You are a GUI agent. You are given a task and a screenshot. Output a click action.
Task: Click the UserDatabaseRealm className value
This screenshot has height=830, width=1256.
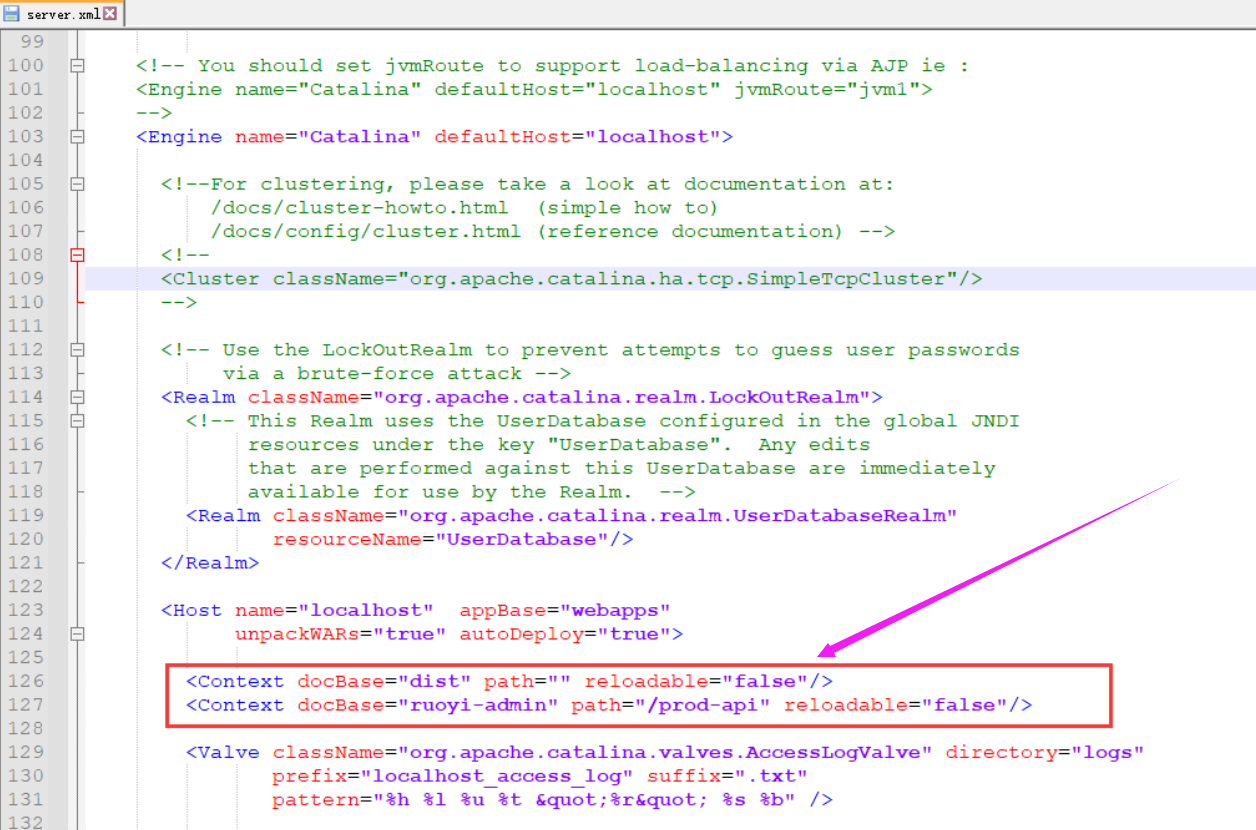[x=677, y=516]
